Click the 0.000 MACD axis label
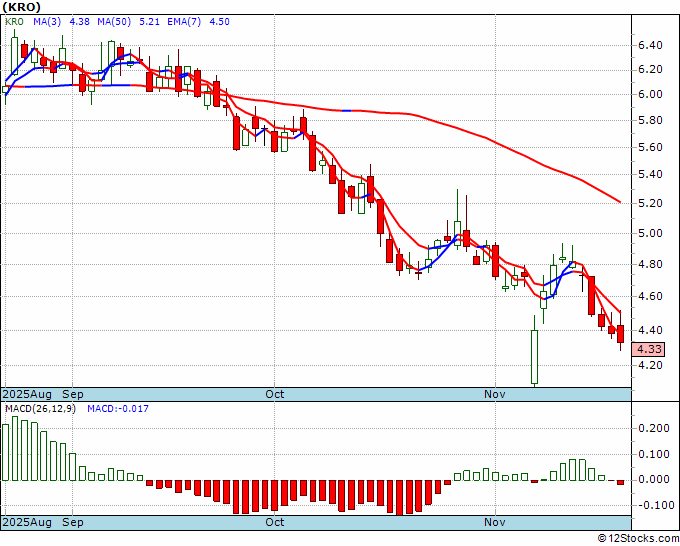680x546 pixels. coord(654,480)
